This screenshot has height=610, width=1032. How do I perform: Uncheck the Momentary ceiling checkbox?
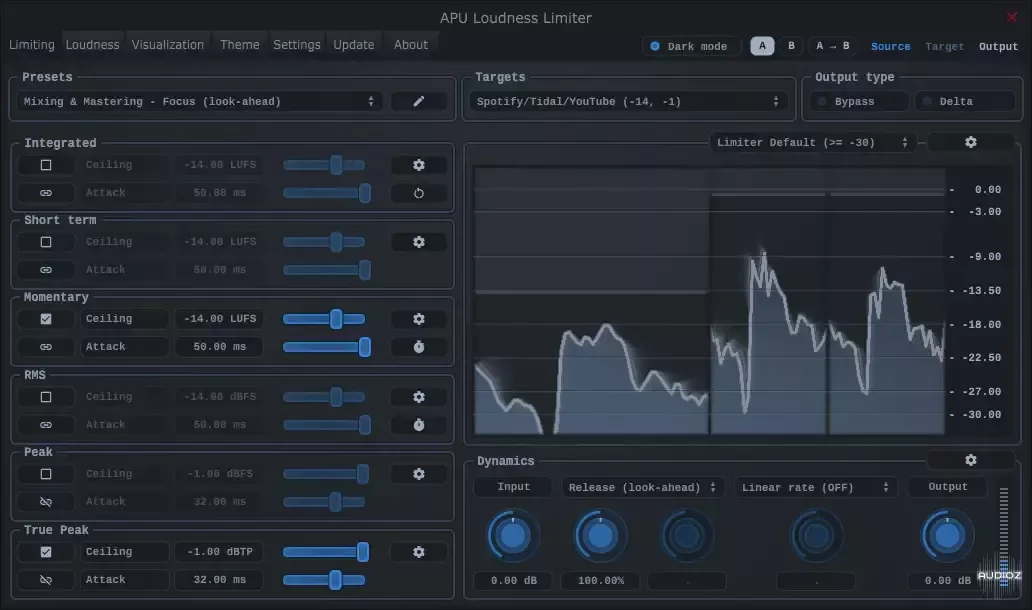45,319
